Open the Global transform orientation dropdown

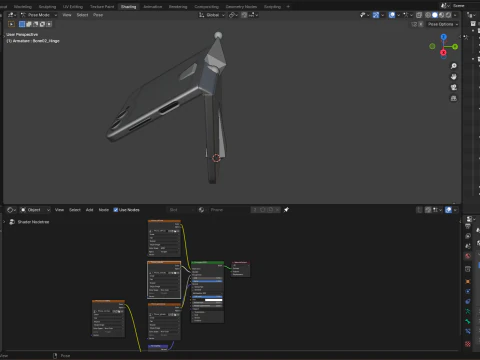click(212, 15)
